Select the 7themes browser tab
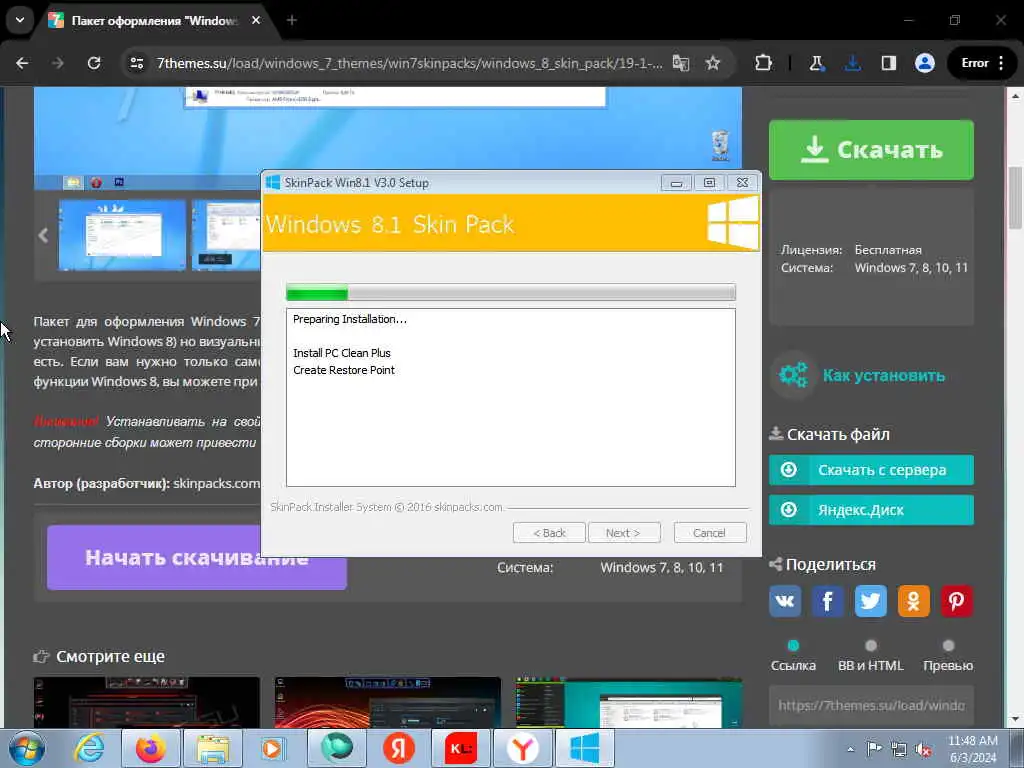The height and width of the screenshot is (768, 1024). (154, 21)
